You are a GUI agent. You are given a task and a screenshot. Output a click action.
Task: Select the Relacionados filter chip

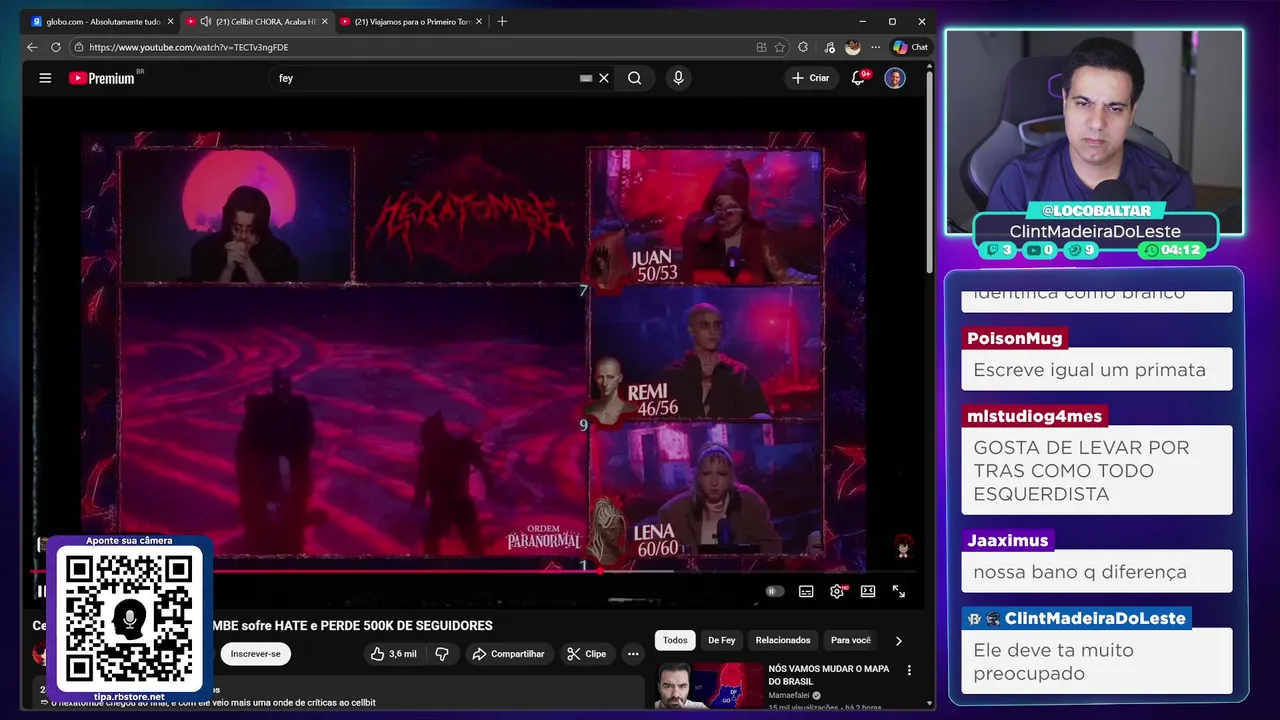tap(783, 640)
